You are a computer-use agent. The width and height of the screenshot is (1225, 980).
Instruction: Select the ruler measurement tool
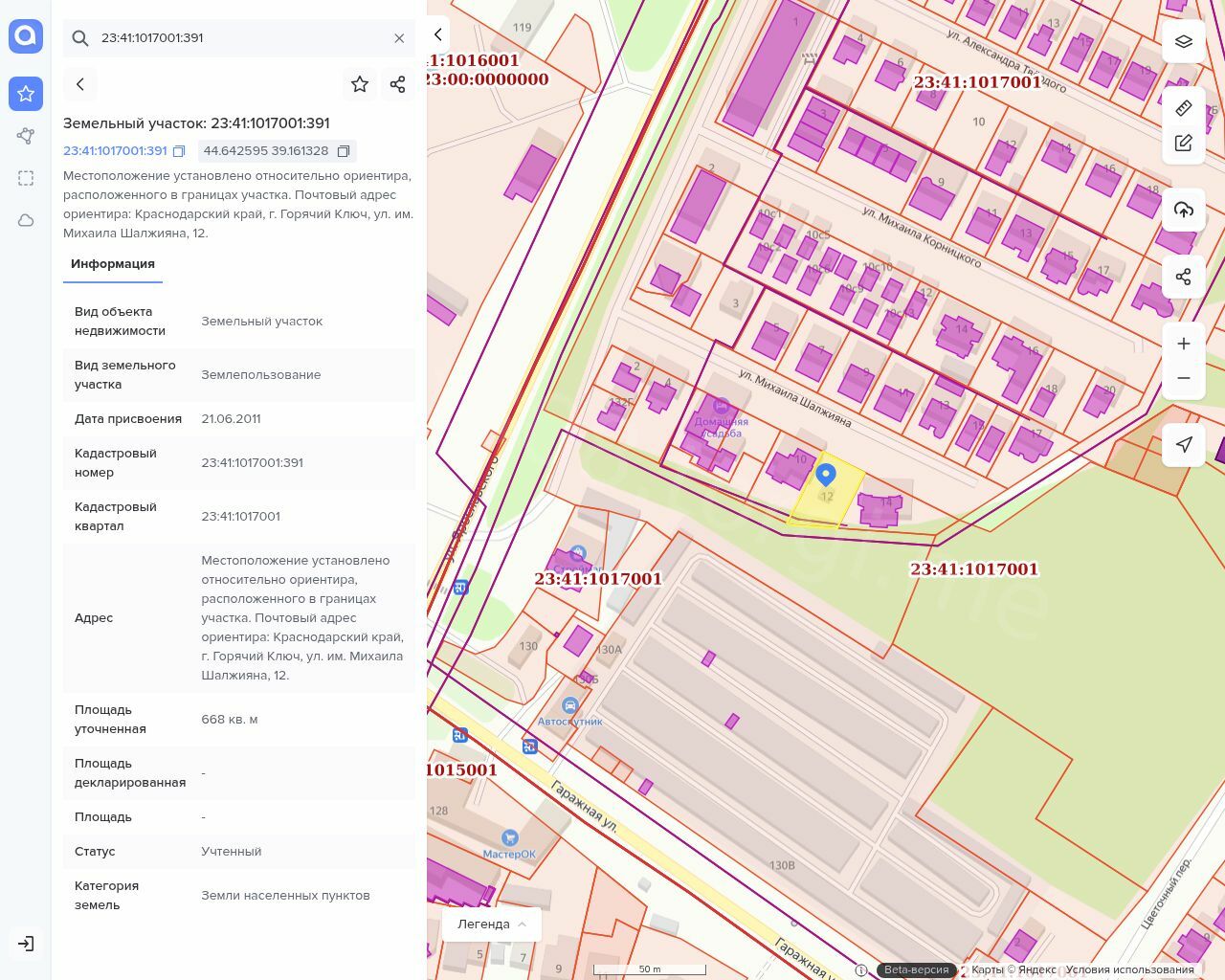click(x=1183, y=107)
